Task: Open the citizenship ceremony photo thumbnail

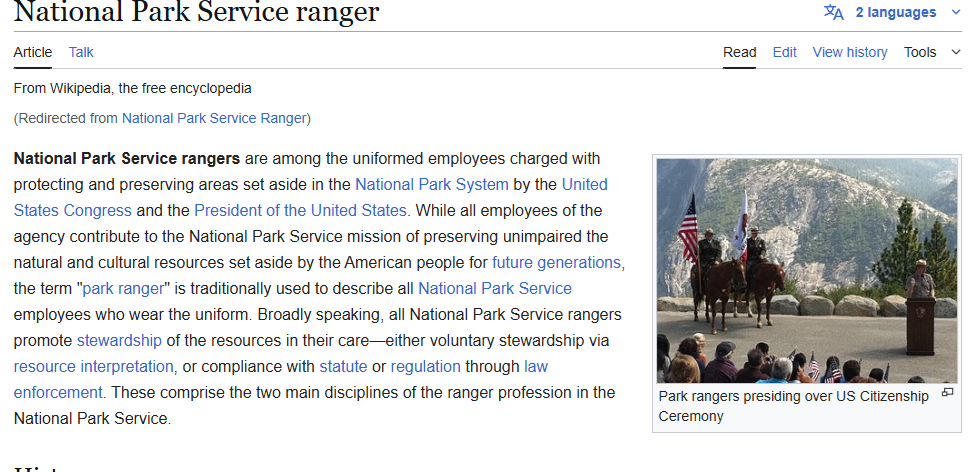Action: 807,271
